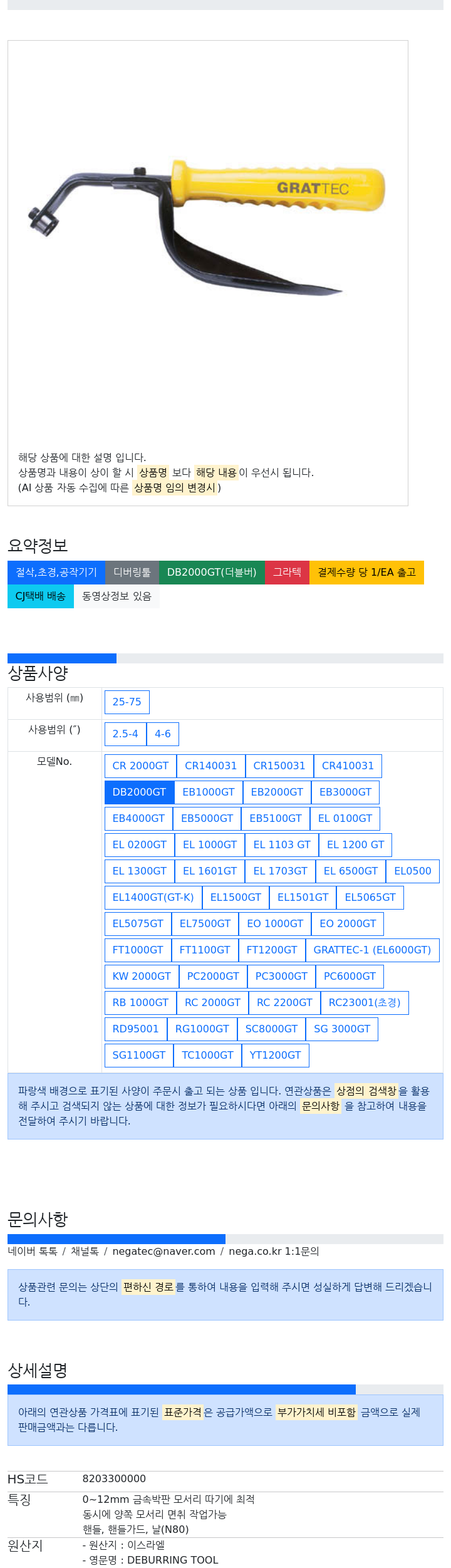Select model RD95001
This screenshot has width=451, height=1568.
(136, 1029)
